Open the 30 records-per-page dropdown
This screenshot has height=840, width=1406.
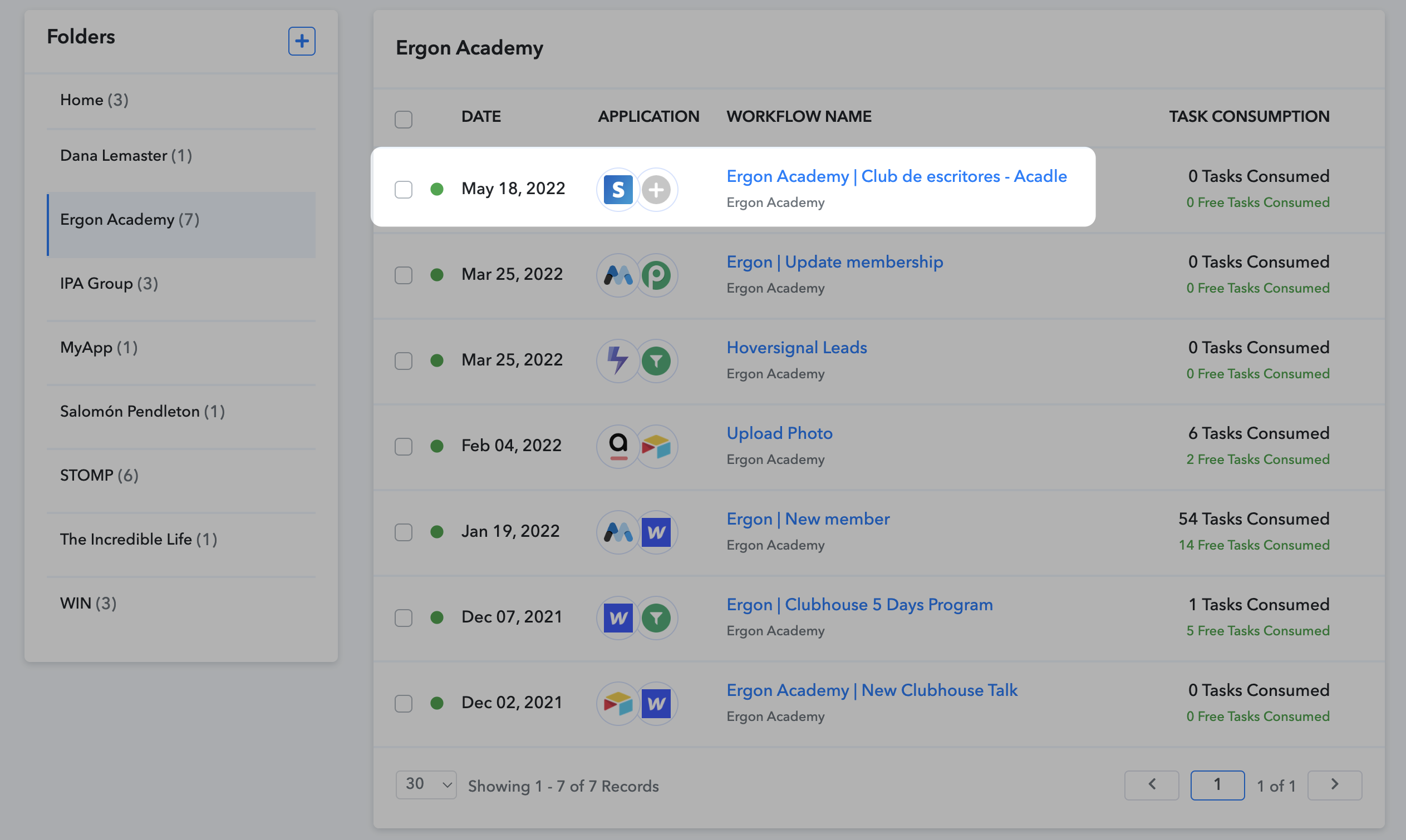point(426,785)
